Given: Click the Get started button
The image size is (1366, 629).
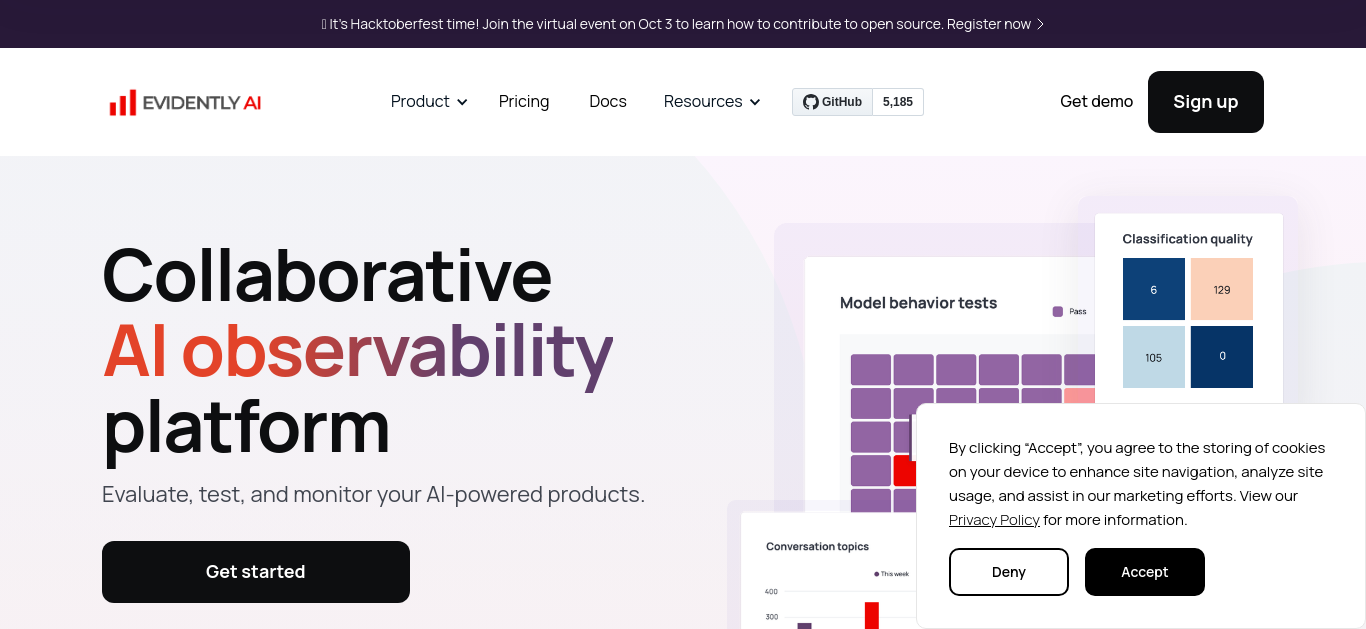Looking at the screenshot, I should [x=256, y=572].
